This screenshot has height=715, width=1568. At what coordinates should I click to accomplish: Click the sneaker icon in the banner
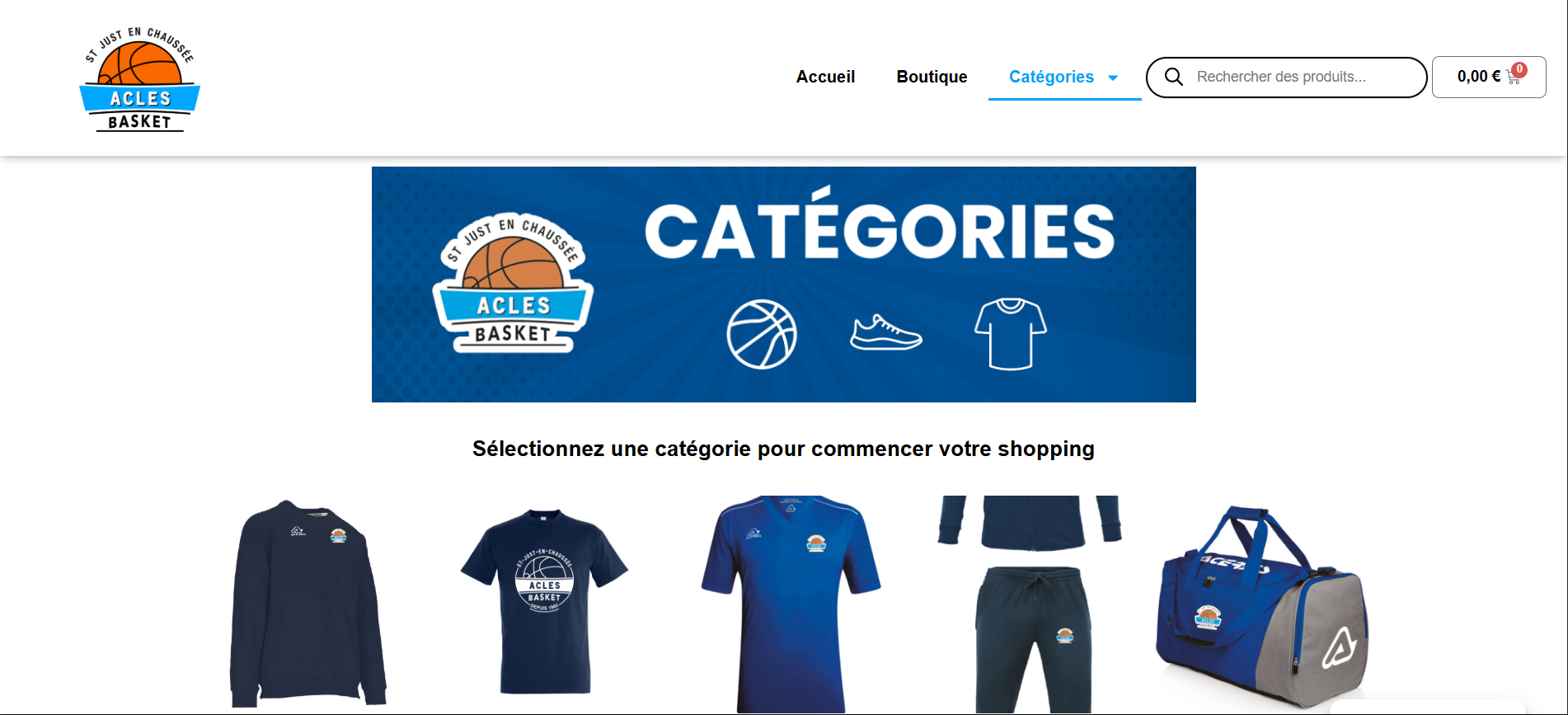pyautogui.click(x=886, y=332)
